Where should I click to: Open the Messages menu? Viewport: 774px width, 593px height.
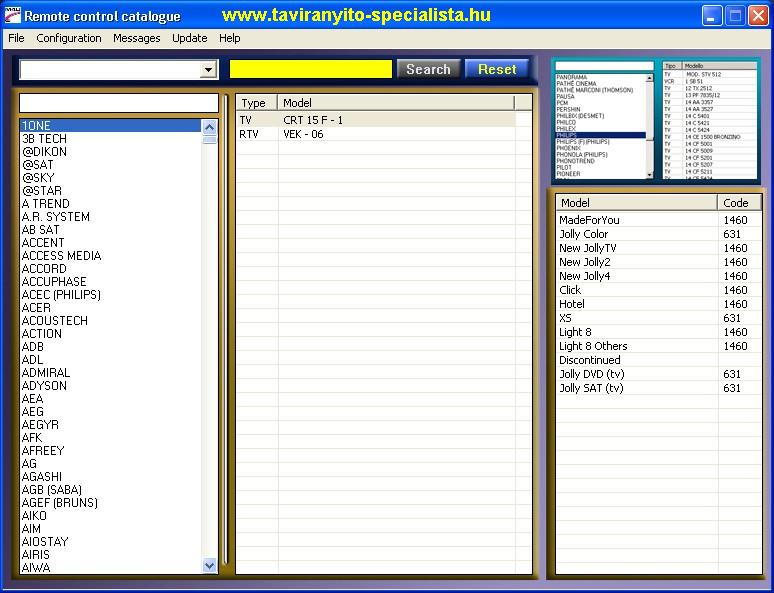click(x=136, y=38)
